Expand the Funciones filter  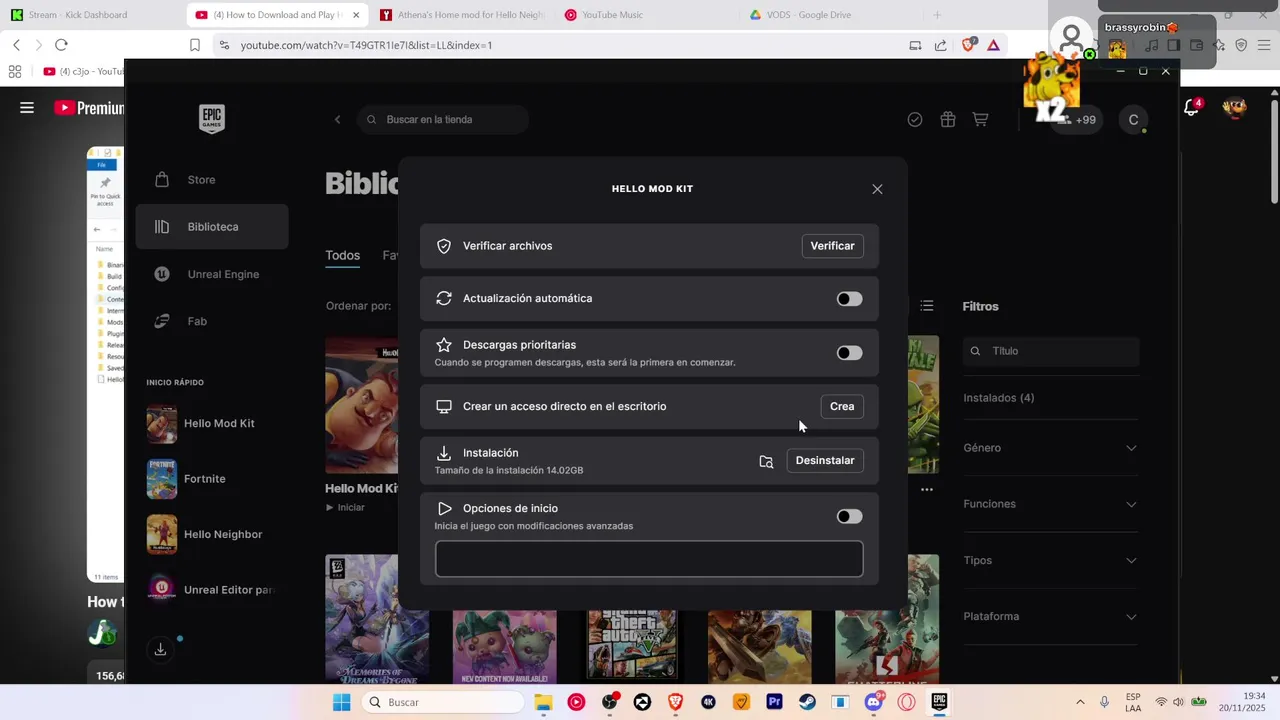pyautogui.click(x=1050, y=504)
